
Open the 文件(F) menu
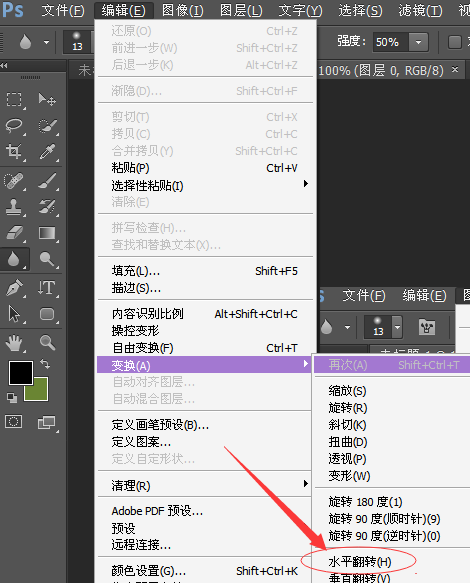pos(63,10)
